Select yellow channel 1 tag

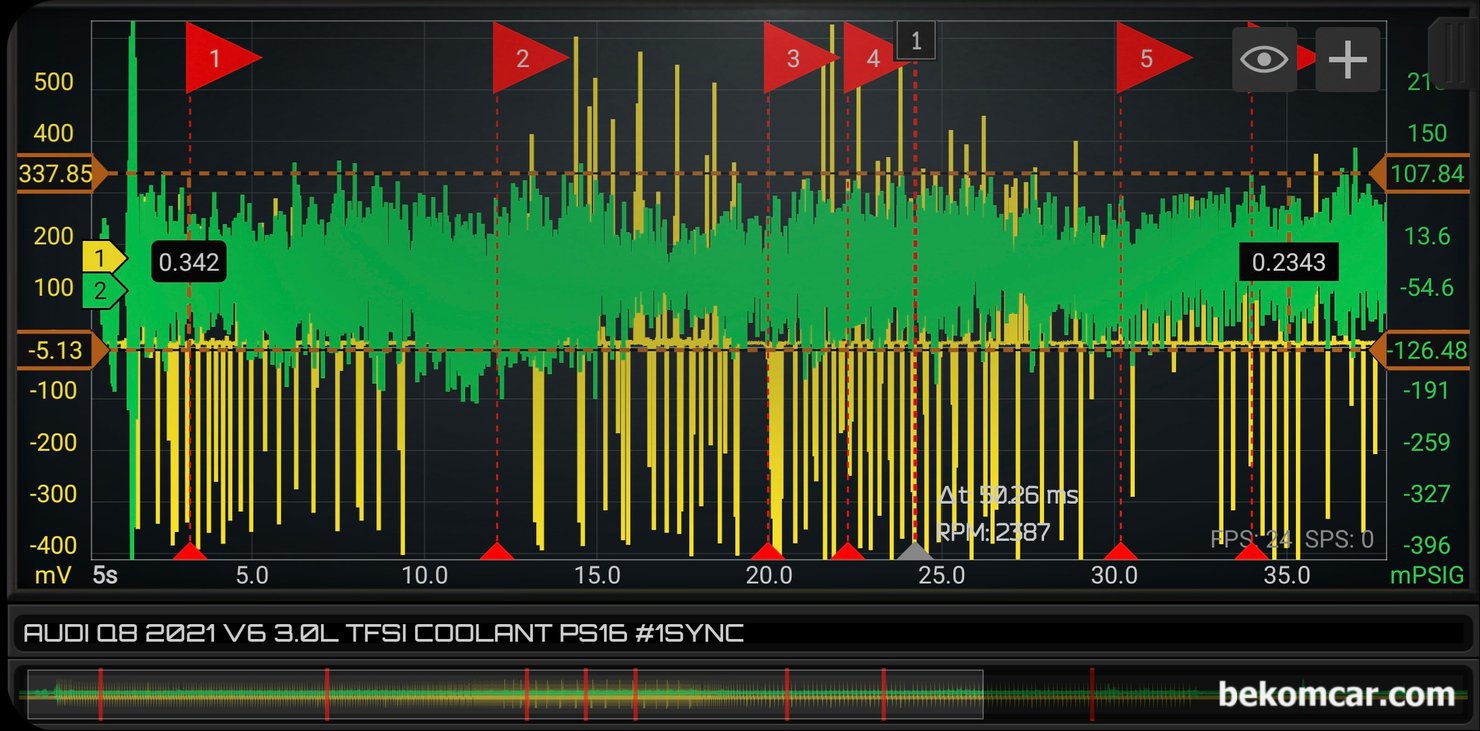[104, 258]
